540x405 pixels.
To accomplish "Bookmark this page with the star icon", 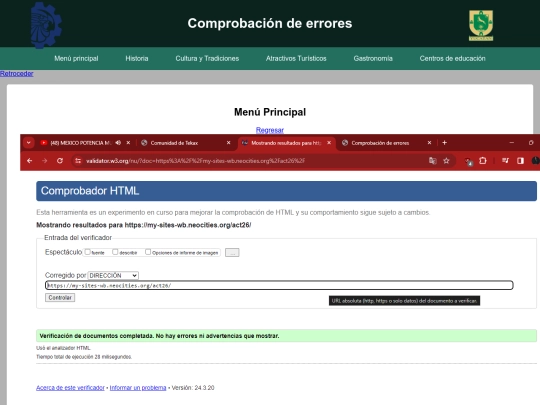I will [x=446, y=161].
